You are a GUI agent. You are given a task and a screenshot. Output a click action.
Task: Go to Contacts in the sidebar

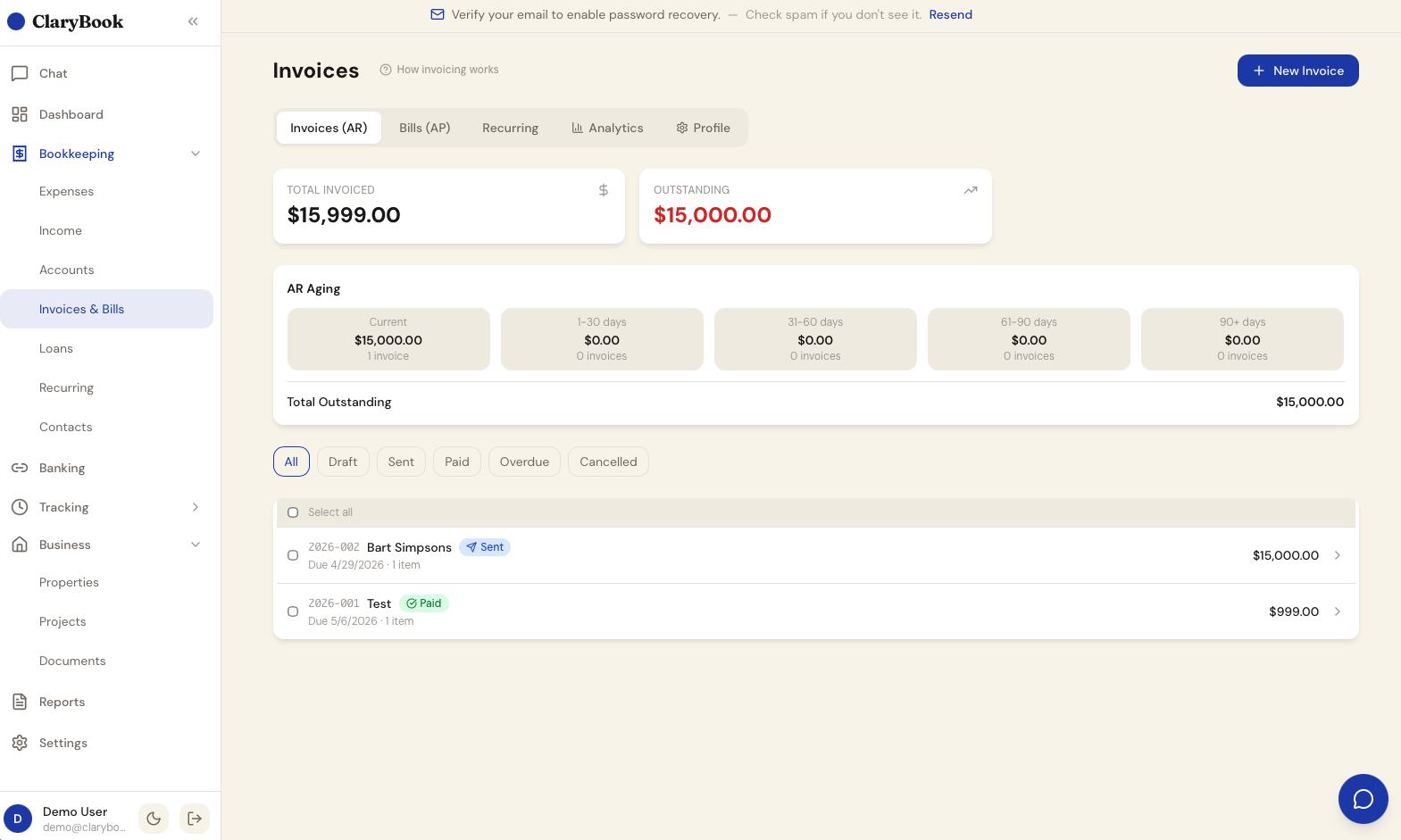[x=66, y=427]
